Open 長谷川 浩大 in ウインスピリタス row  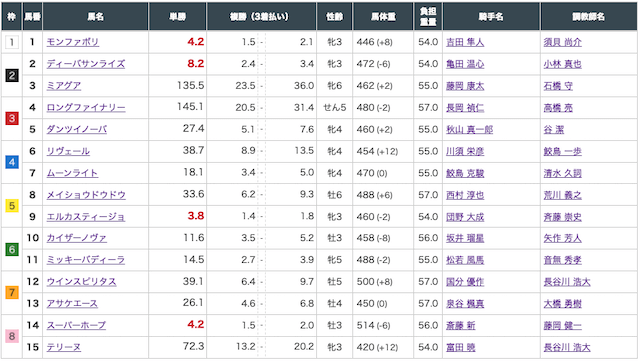(567, 282)
